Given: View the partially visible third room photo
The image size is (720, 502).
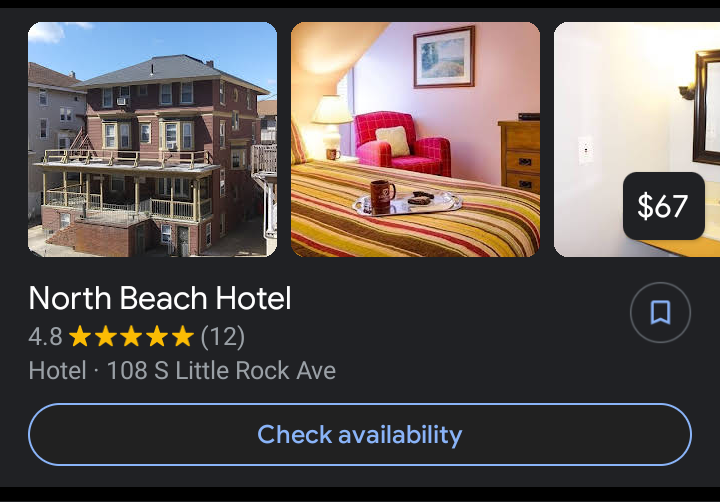Looking at the screenshot, I should (637, 139).
